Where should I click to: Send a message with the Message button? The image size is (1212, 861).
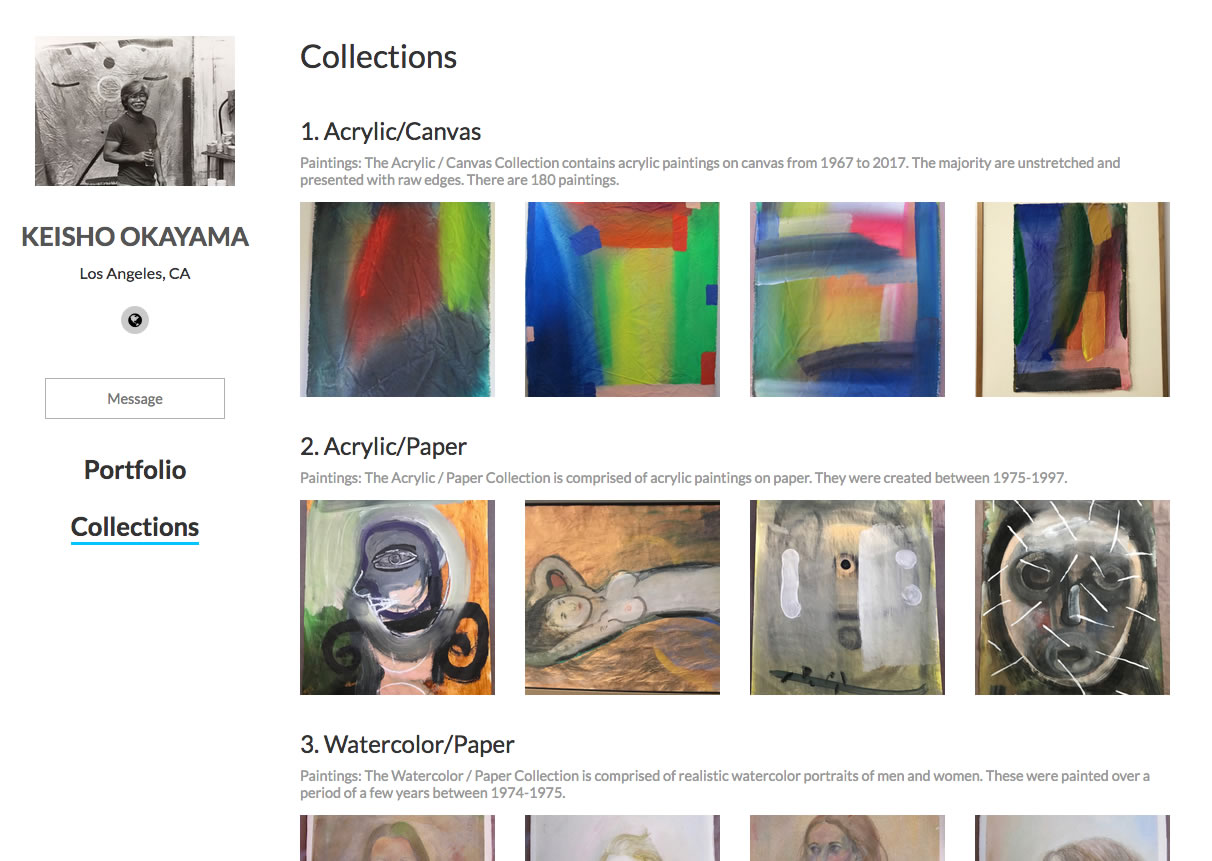(135, 398)
